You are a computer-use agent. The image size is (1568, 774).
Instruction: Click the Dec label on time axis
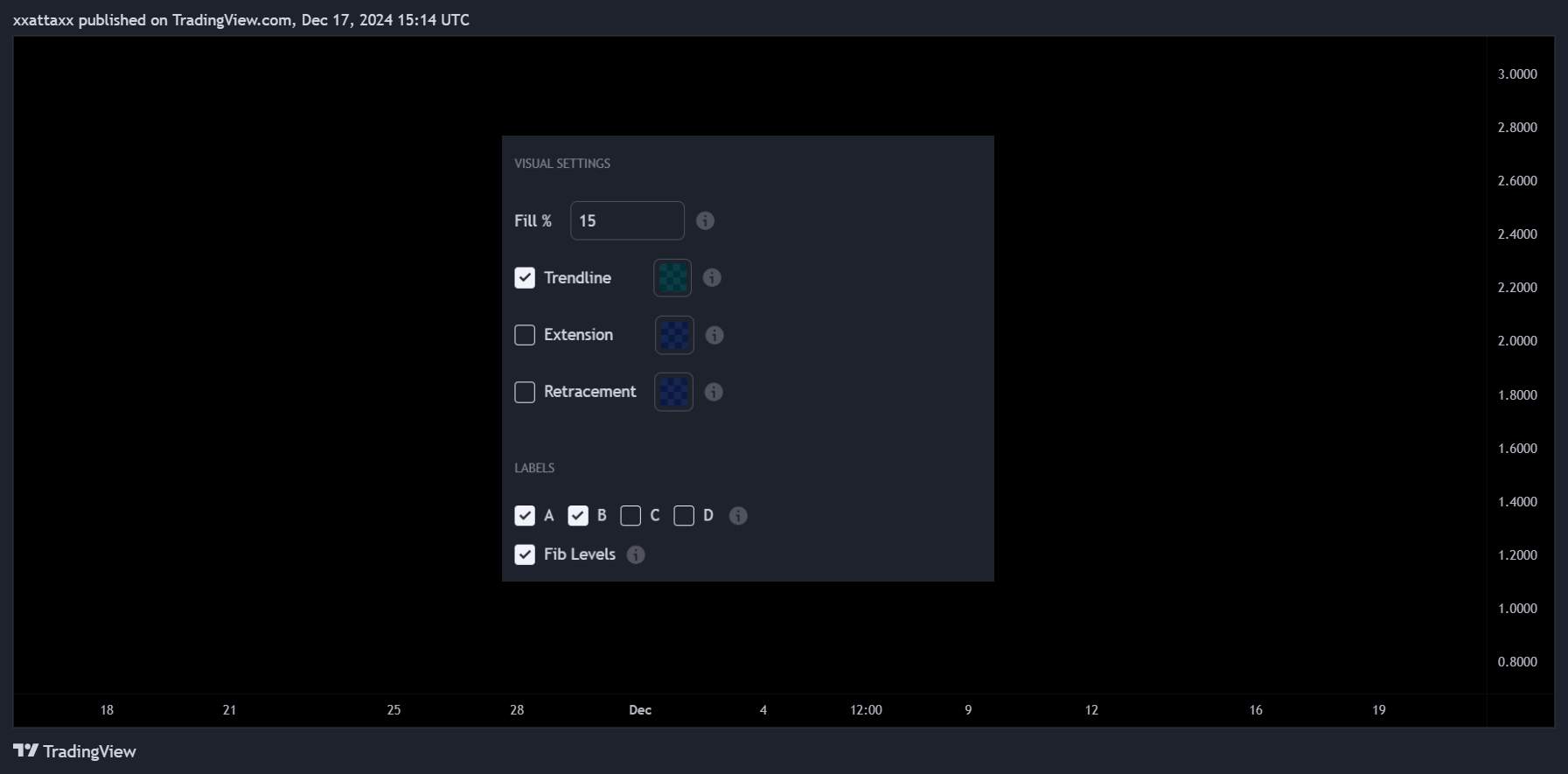click(x=640, y=710)
